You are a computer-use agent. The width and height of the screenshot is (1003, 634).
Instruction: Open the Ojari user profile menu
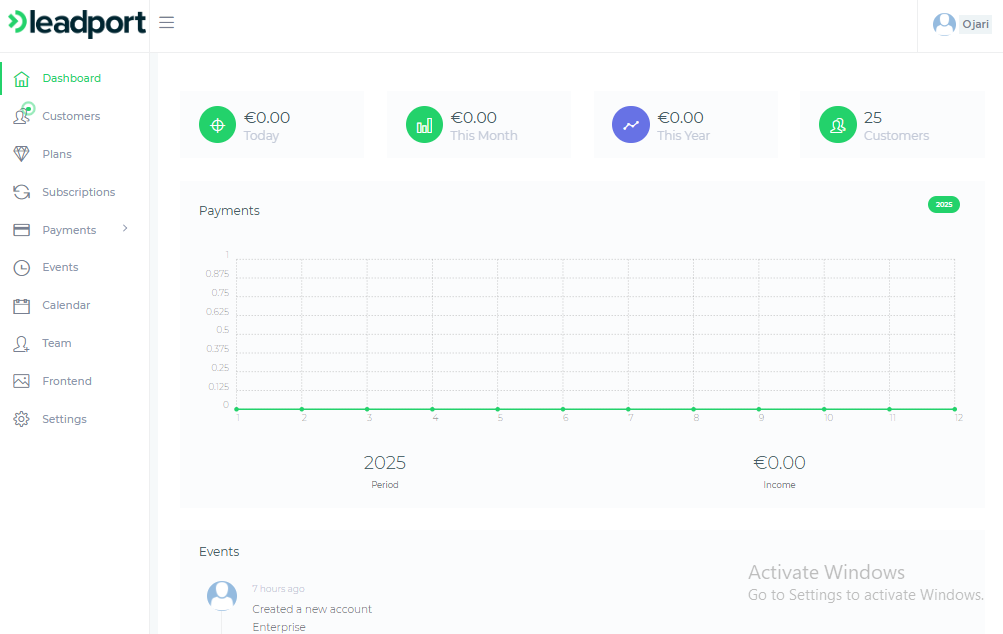tap(961, 24)
